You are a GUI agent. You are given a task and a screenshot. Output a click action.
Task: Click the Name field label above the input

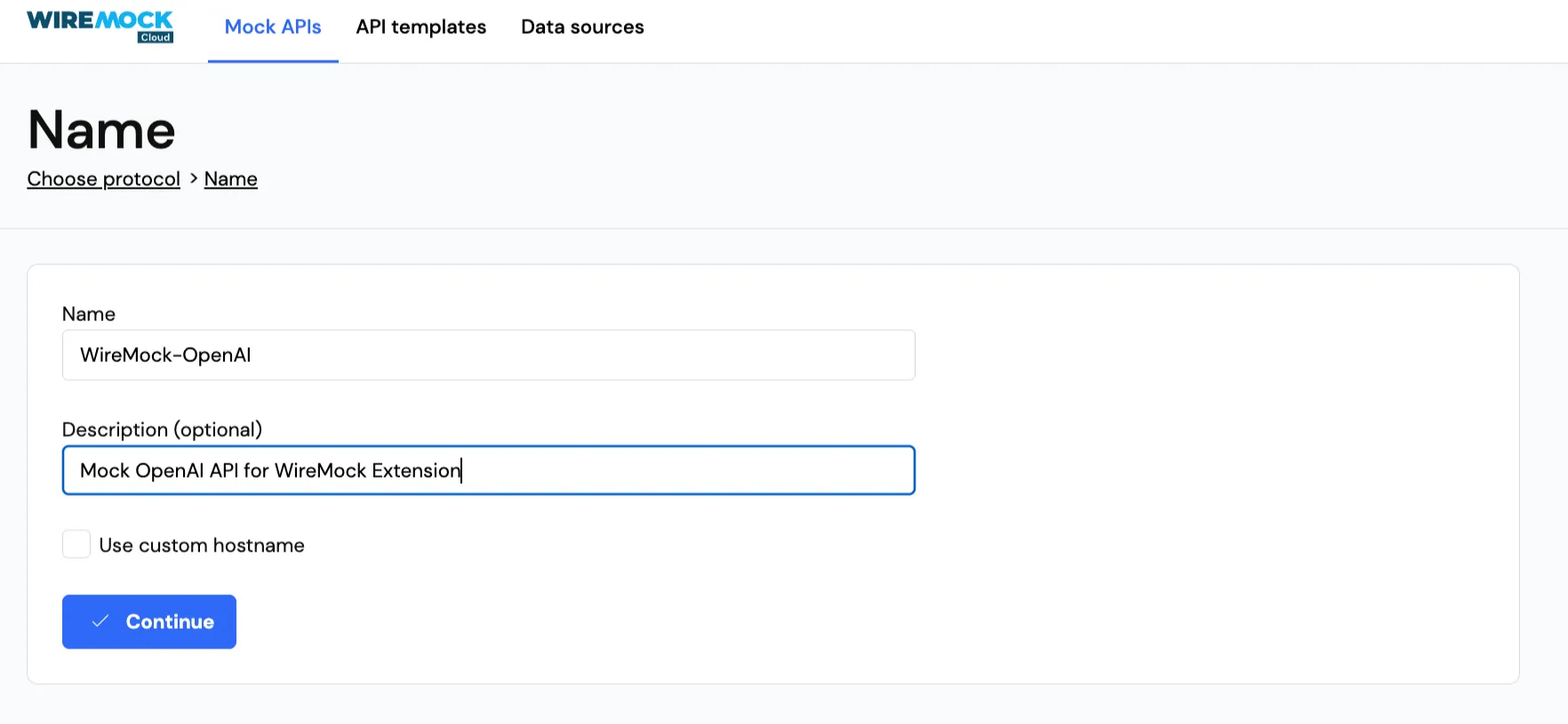[88, 314]
